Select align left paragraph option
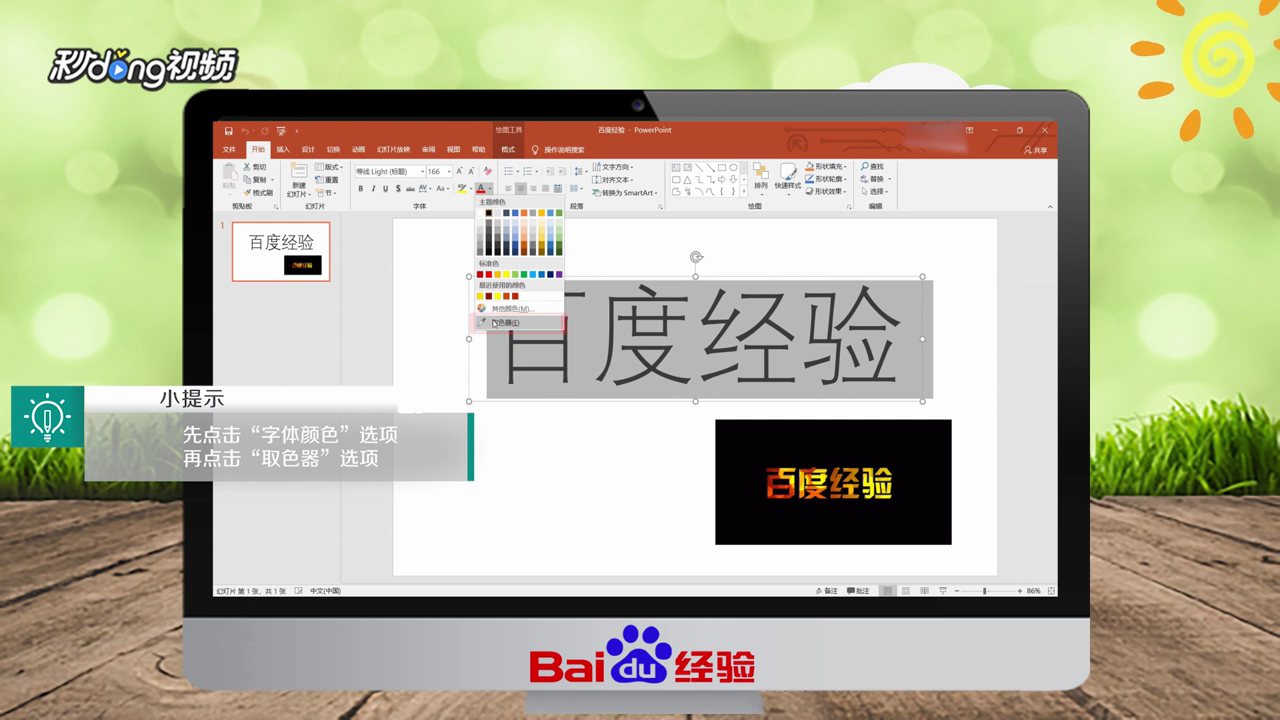Viewport: 1280px width, 720px height. (x=508, y=189)
